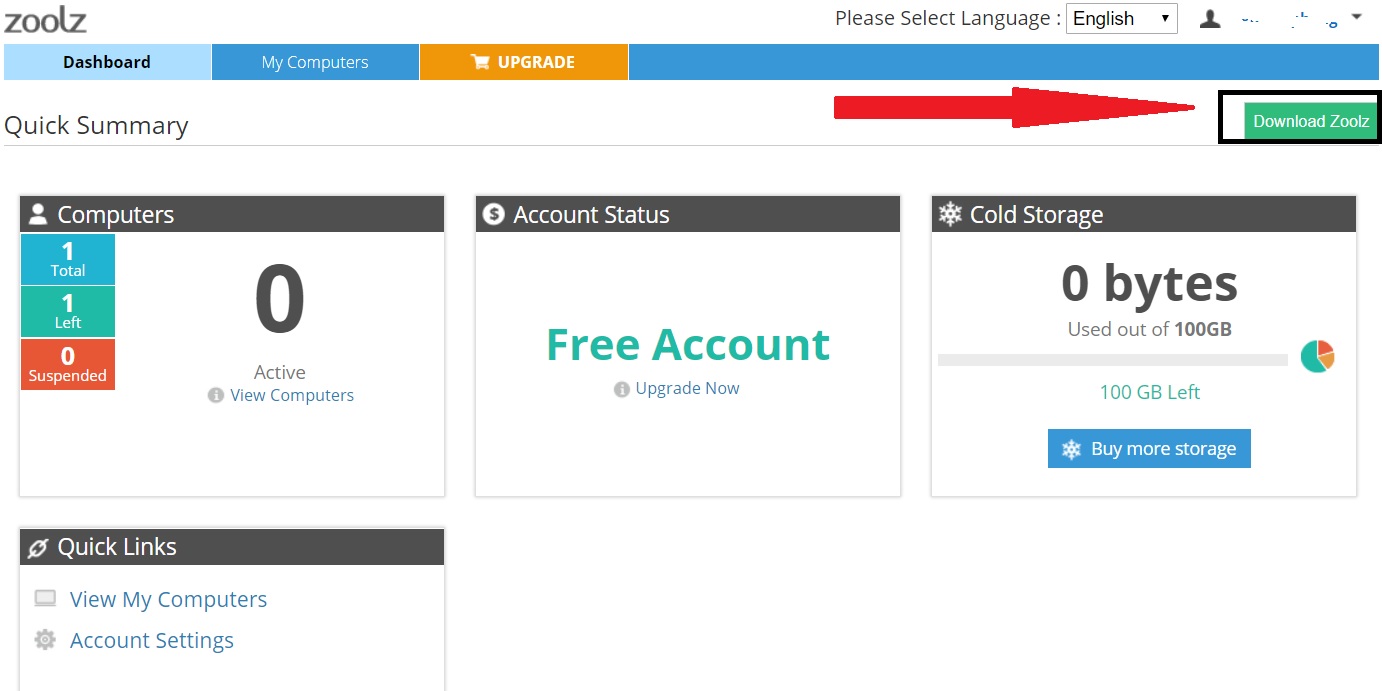Click the Download Zoolz button

pos(1310,121)
